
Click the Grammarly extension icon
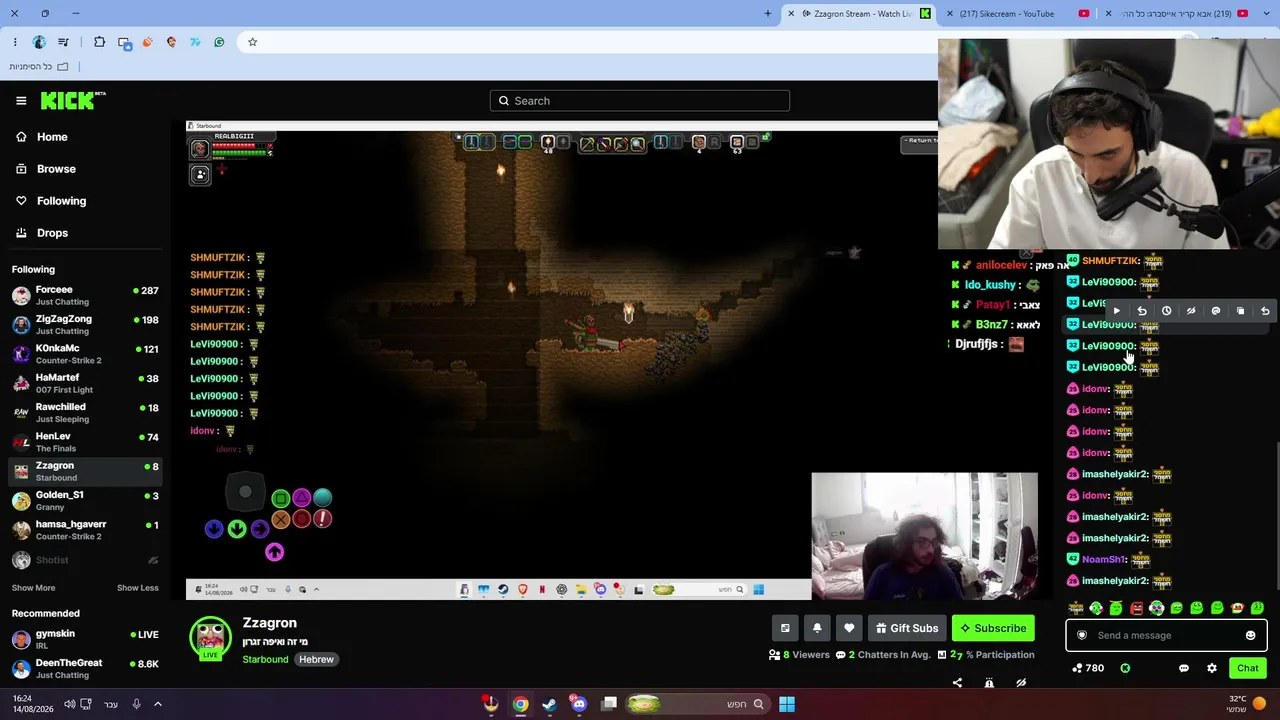click(x=219, y=42)
